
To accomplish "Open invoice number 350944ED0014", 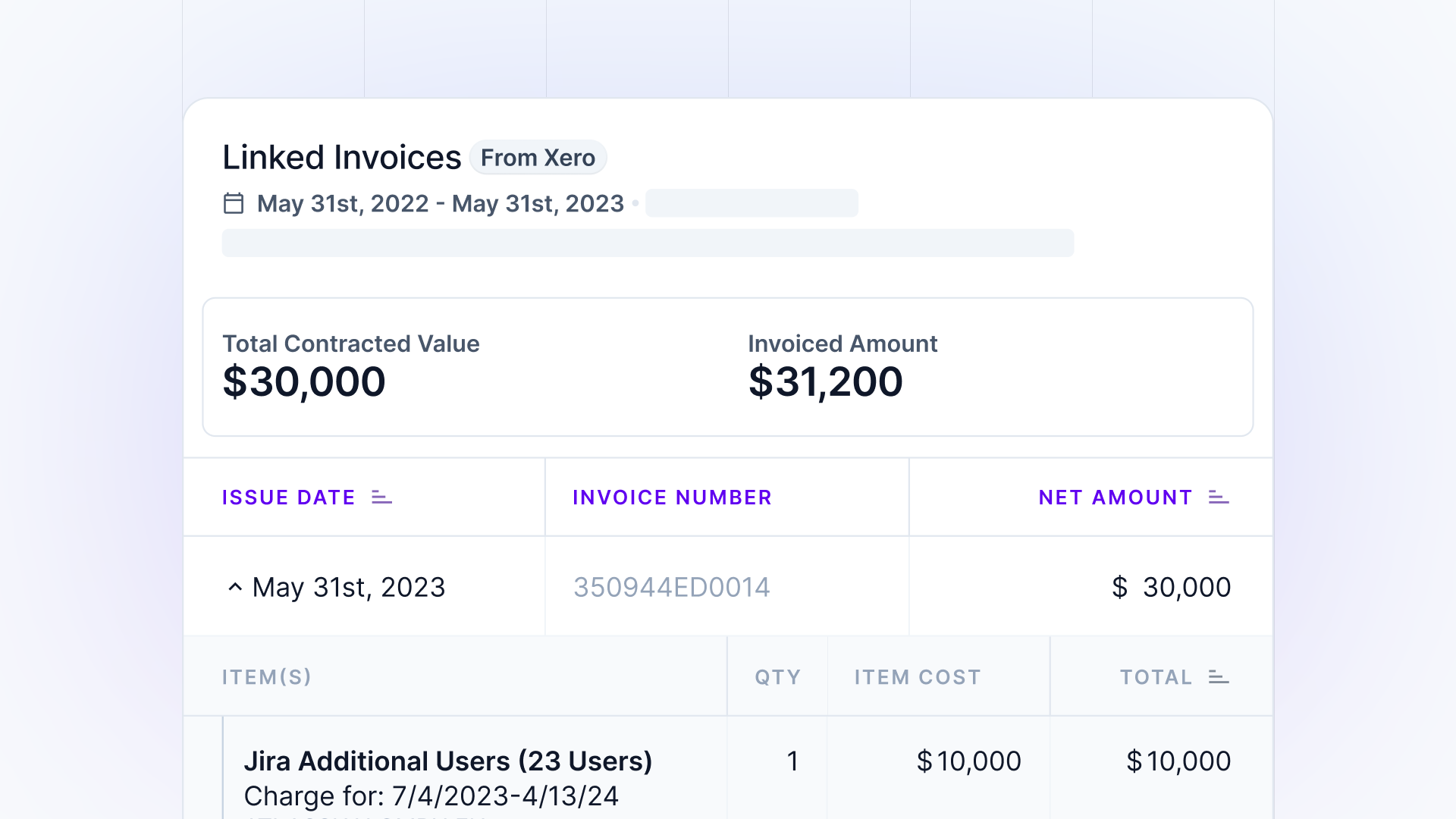I will tap(672, 587).
